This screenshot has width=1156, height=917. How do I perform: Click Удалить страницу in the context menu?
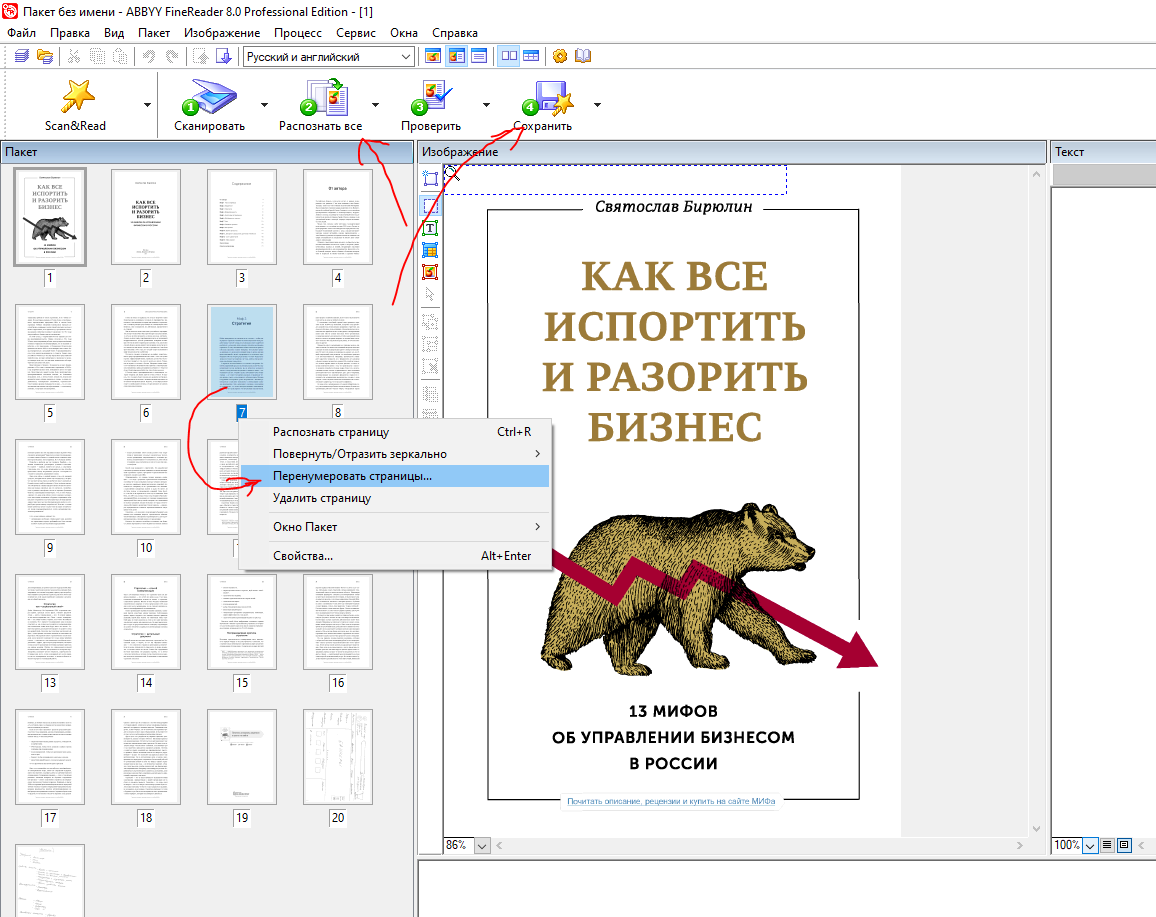tap(322, 498)
